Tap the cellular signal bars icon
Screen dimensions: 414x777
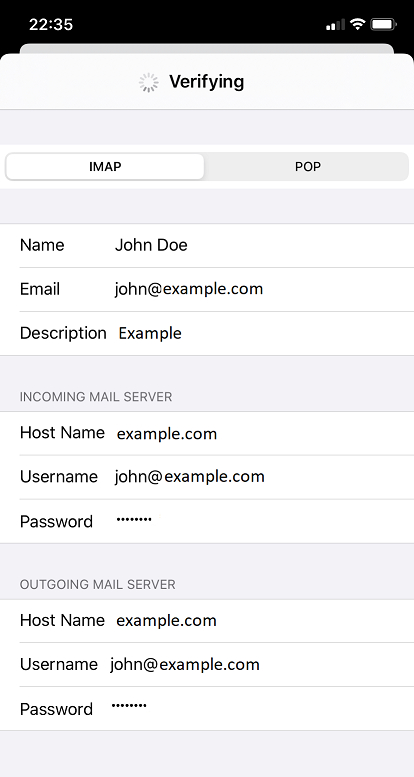335,25
